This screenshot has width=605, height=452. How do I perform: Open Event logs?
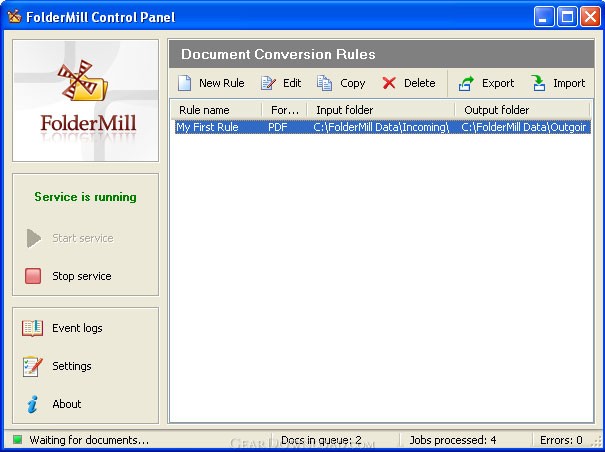click(77, 328)
